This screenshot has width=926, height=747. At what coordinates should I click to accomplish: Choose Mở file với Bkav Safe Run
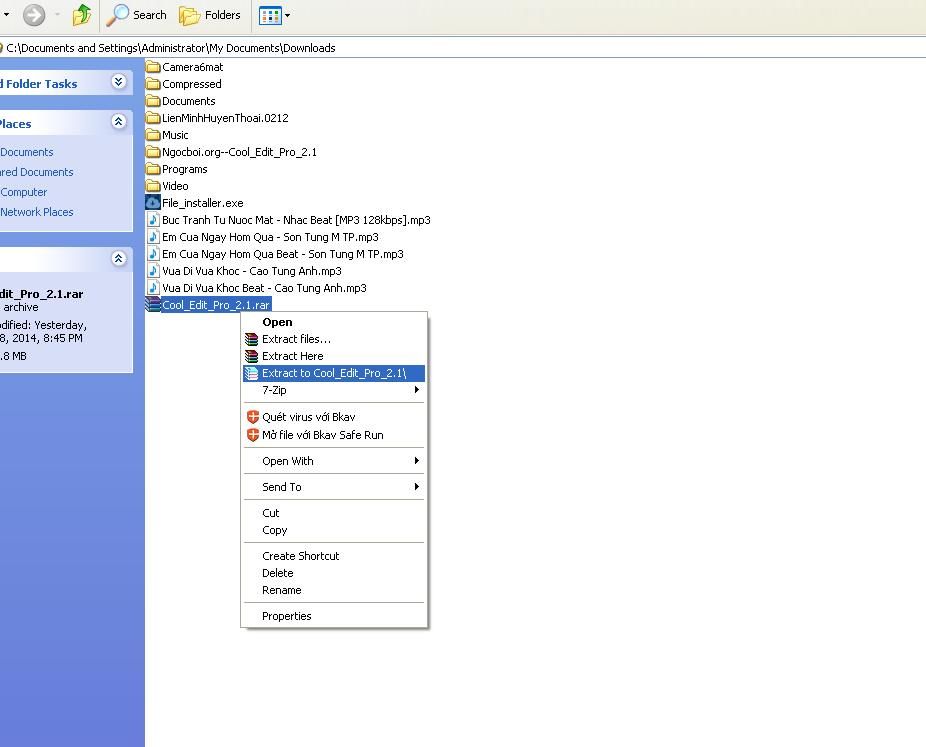(x=322, y=435)
